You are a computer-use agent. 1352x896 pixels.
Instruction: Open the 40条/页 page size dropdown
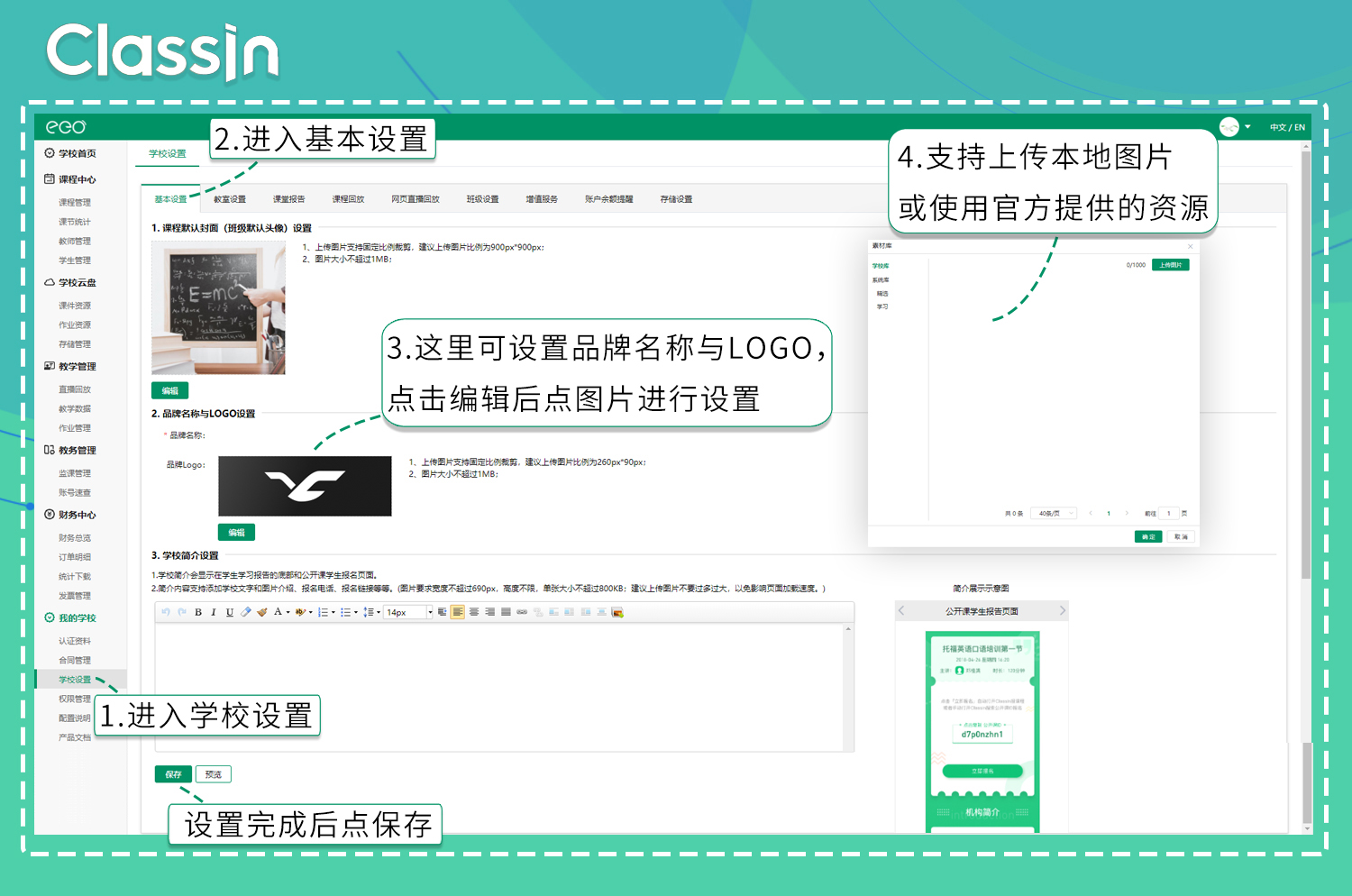coord(1054,513)
